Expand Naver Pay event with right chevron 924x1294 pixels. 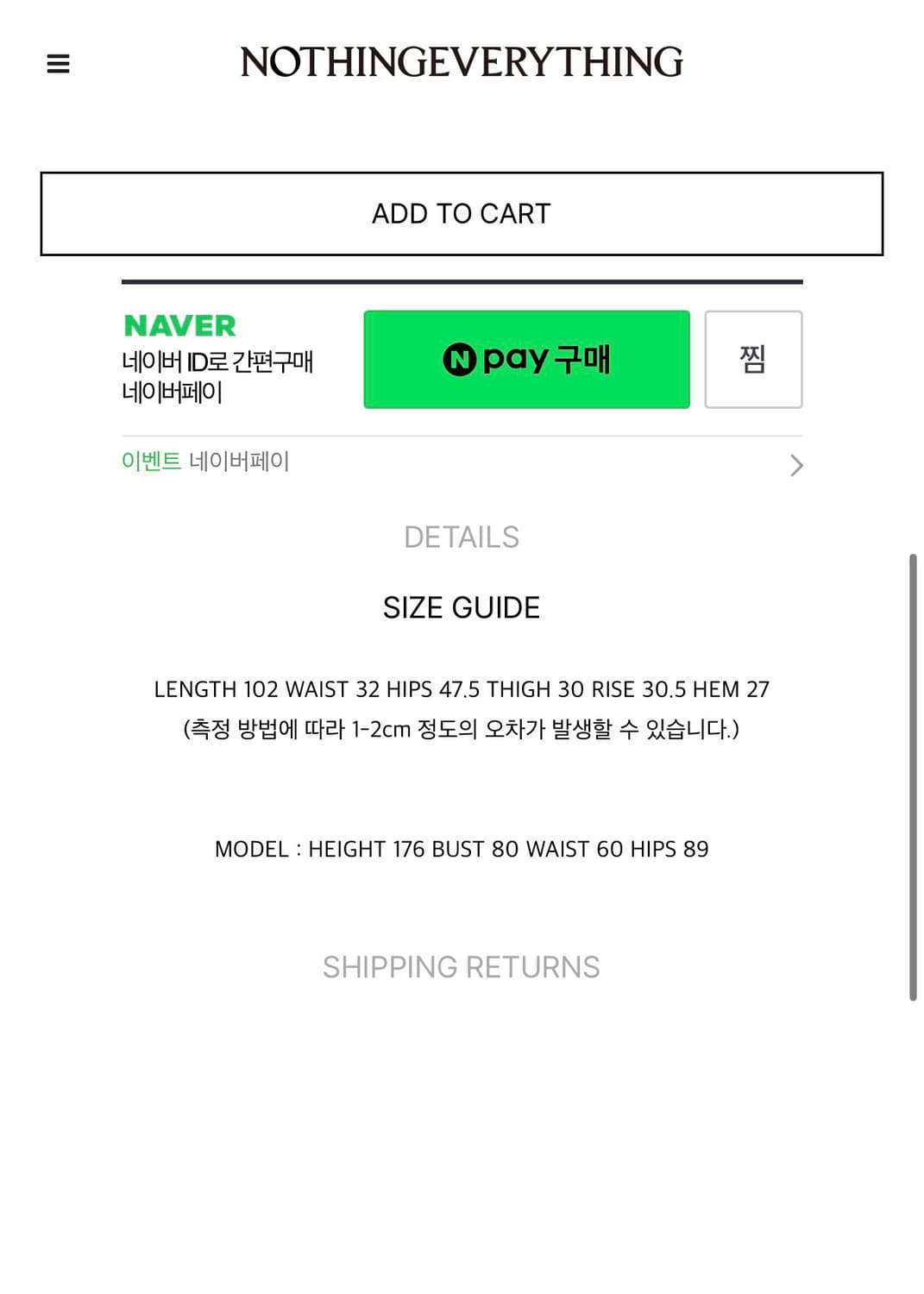(795, 465)
